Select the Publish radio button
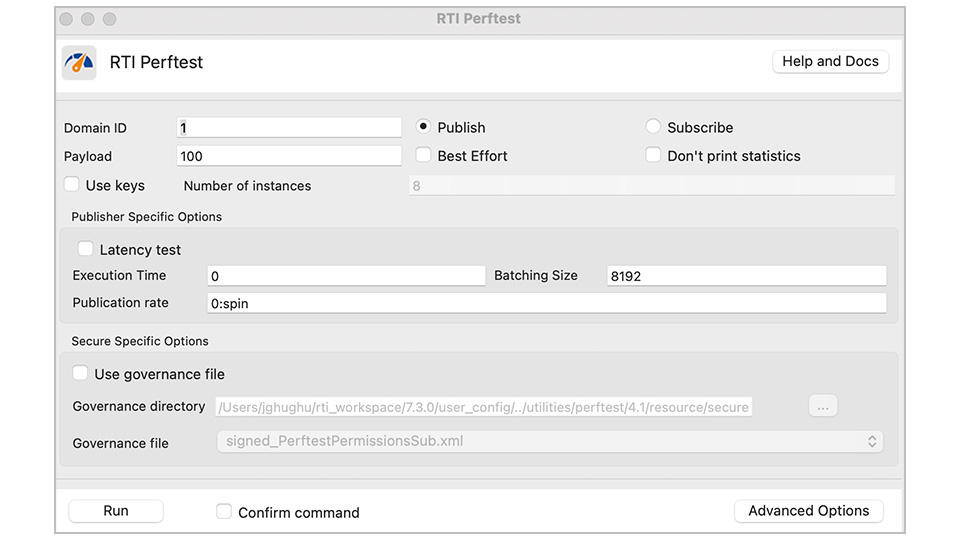 [x=424, y=127]
